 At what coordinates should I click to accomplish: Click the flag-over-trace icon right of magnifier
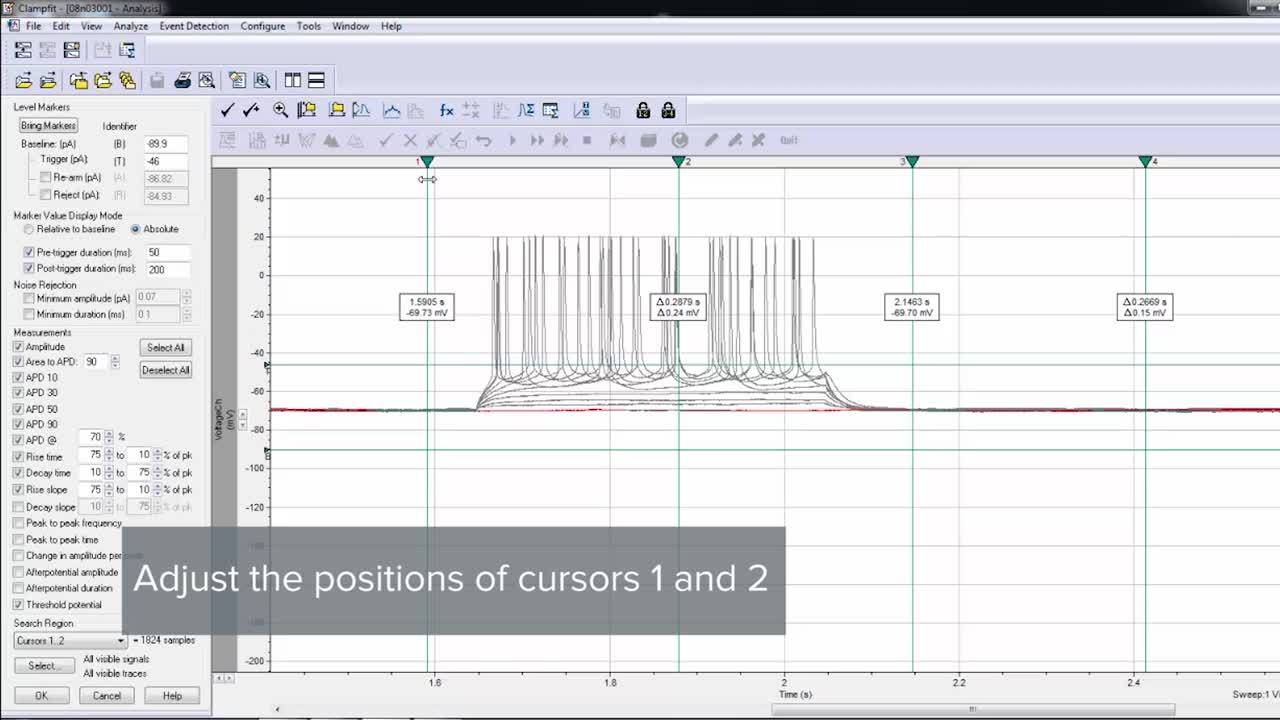coord(306,110)
